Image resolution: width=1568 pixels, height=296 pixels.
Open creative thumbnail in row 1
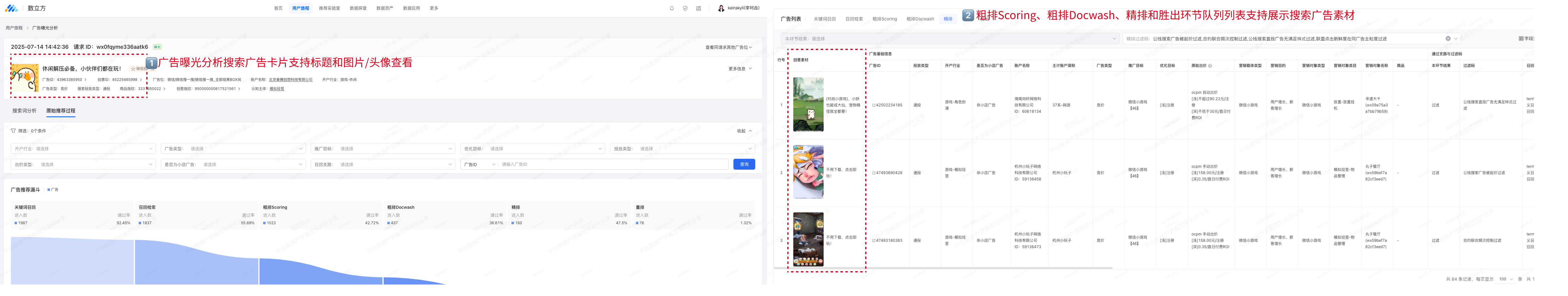pyautogui.click(x=808, y=105)
